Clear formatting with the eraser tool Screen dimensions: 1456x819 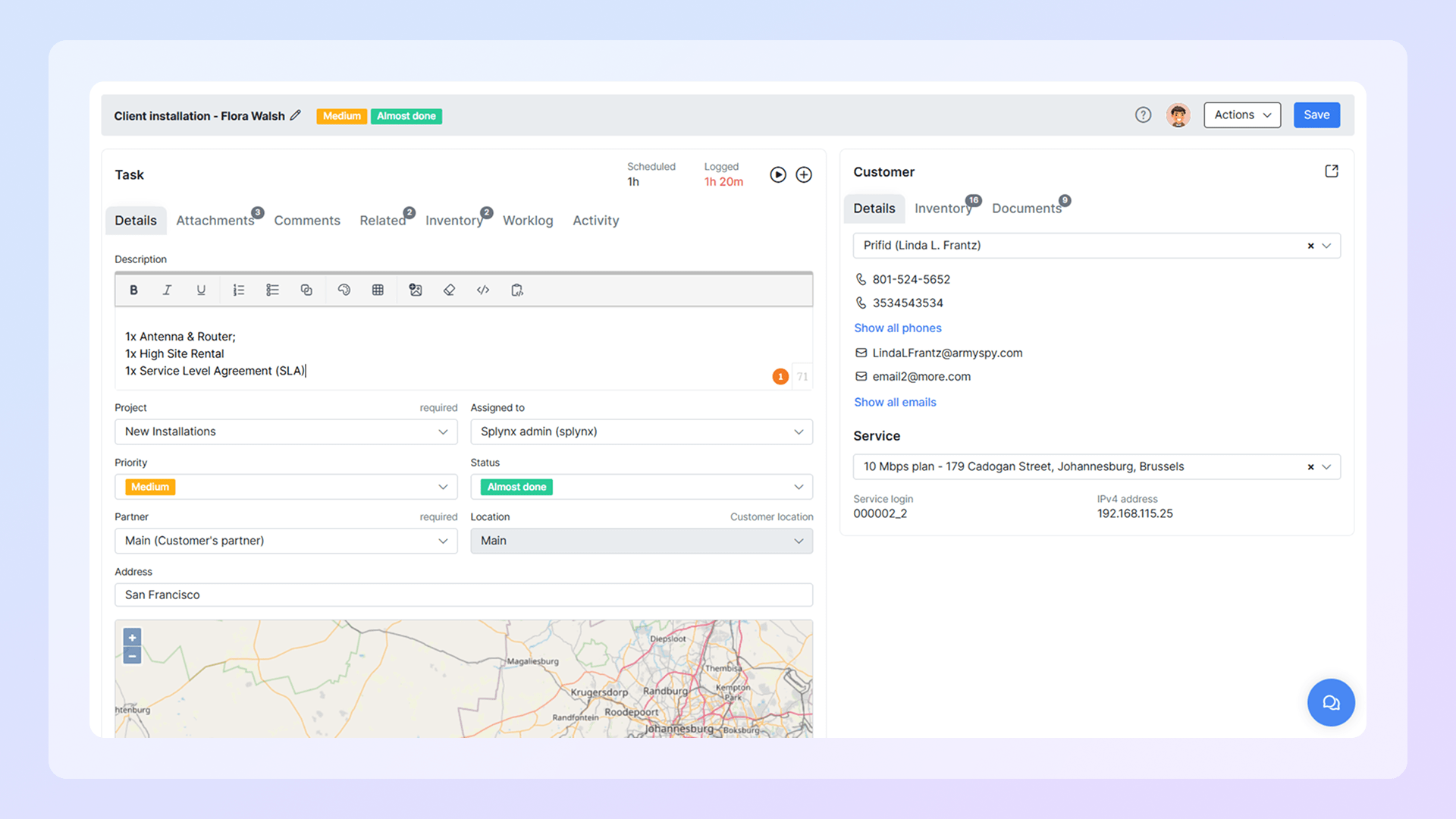point(449,289)
